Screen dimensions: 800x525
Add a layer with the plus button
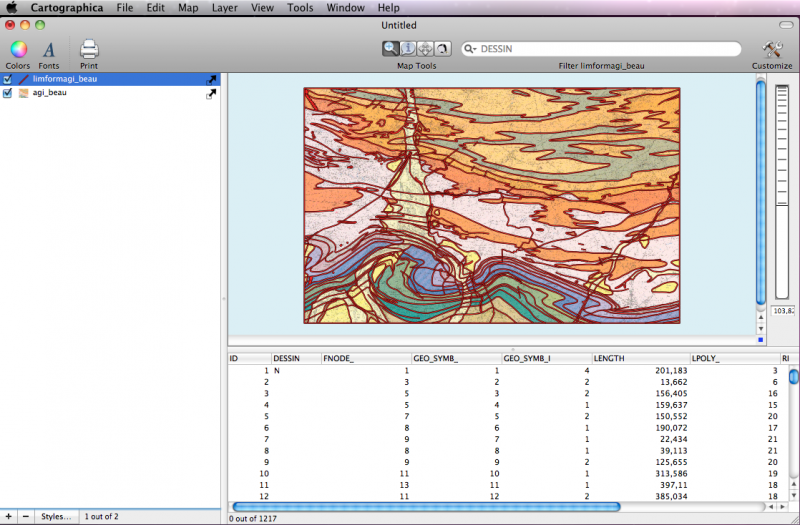coord(9,516)
